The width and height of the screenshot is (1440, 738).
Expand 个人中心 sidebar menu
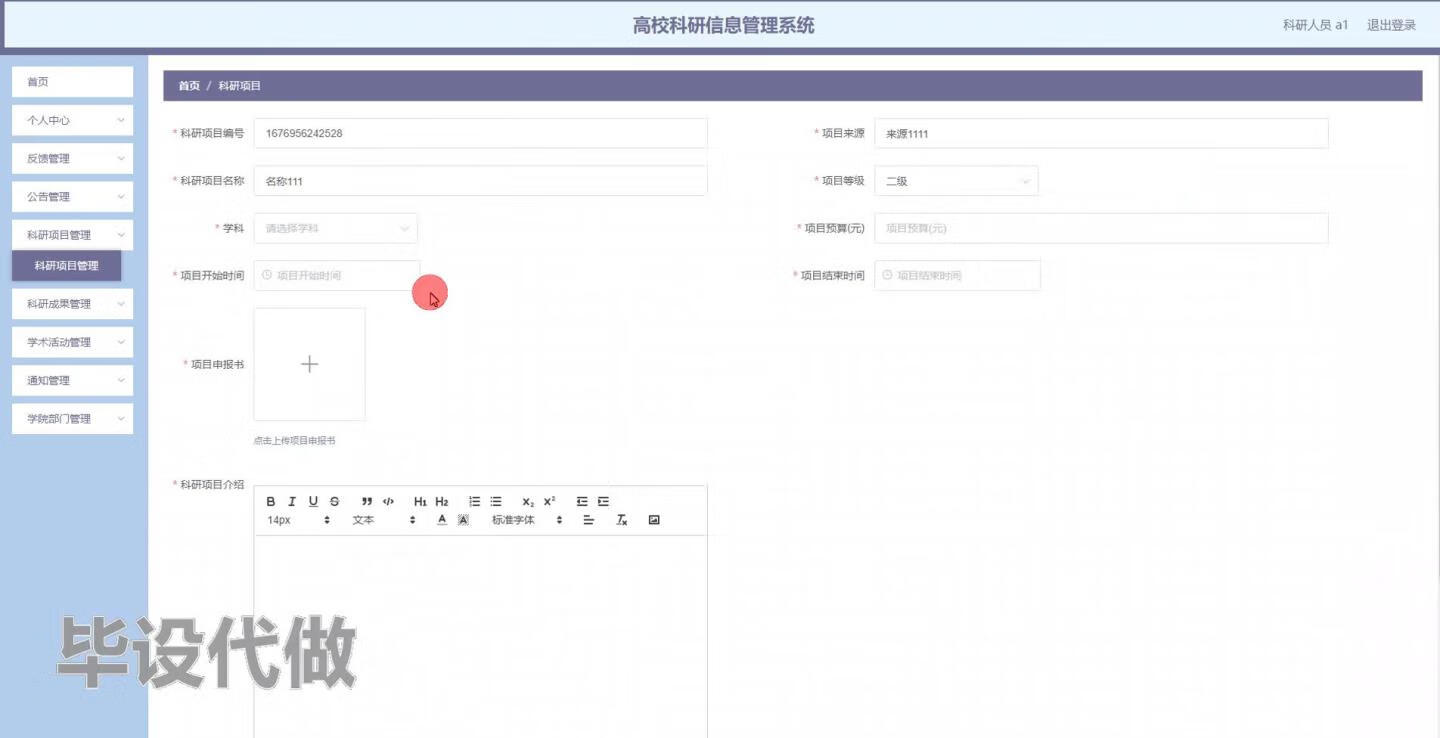72,120
